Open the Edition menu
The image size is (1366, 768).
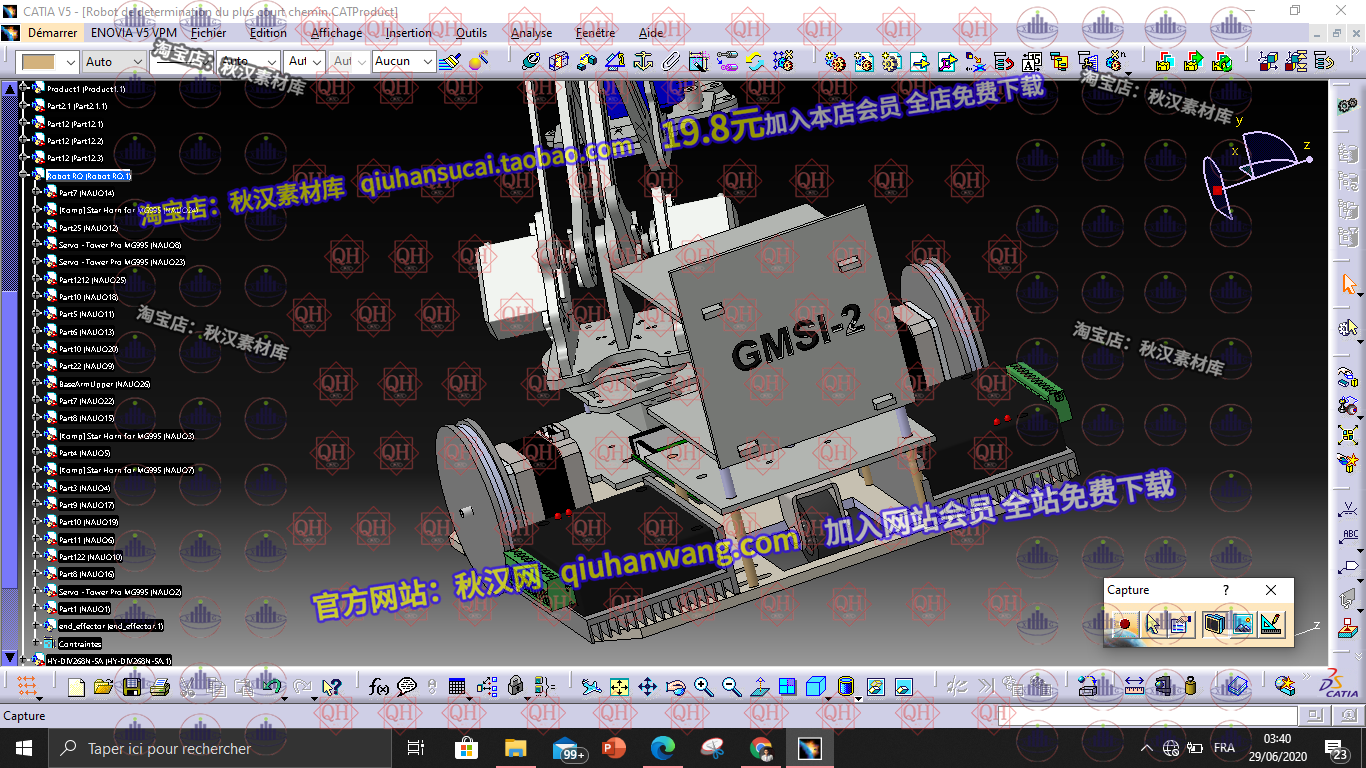(x=268, y=33)
